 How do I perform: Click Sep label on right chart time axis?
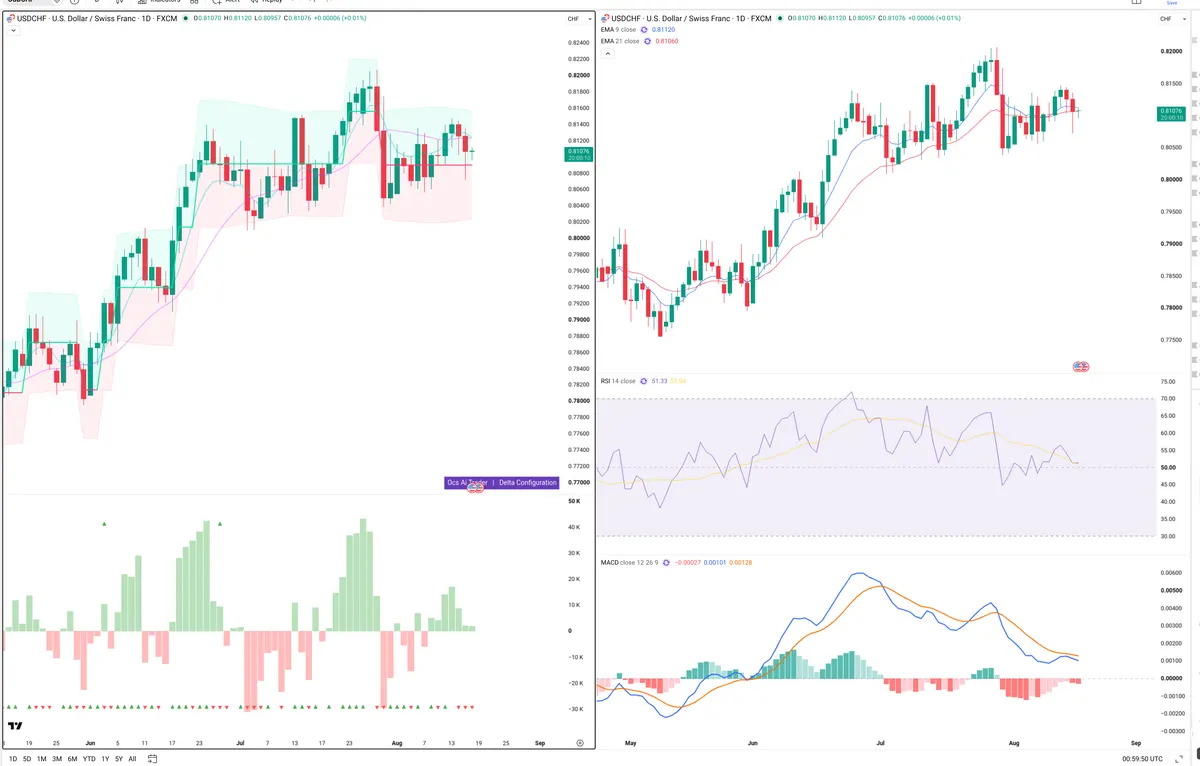tap(1136, 744)
